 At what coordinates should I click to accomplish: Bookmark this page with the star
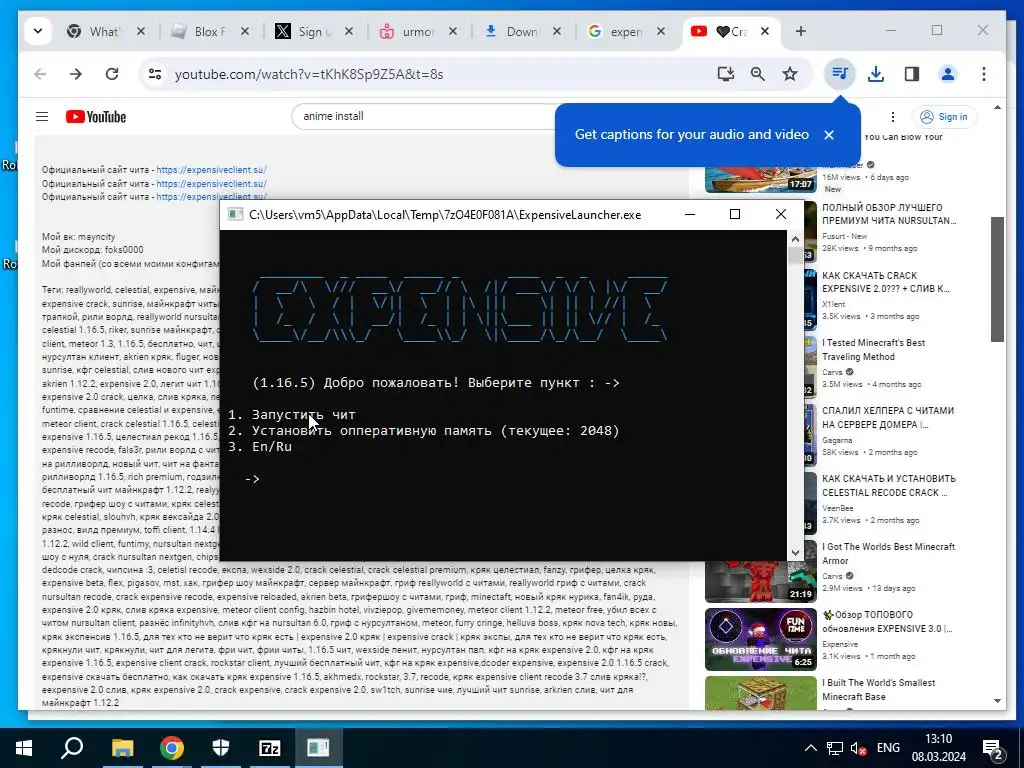coord(790,74)
